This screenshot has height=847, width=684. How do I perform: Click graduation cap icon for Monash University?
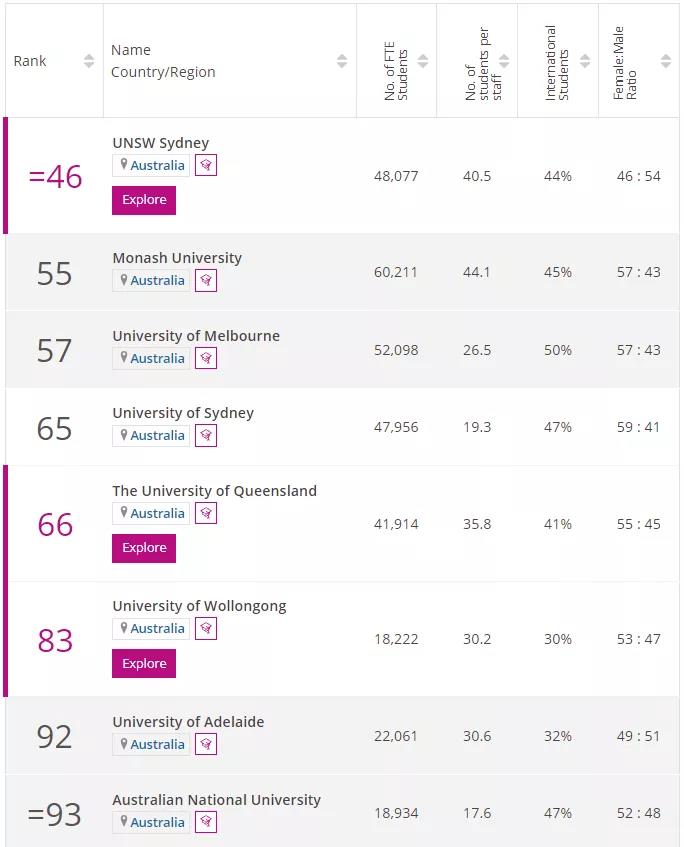point(206,281)
